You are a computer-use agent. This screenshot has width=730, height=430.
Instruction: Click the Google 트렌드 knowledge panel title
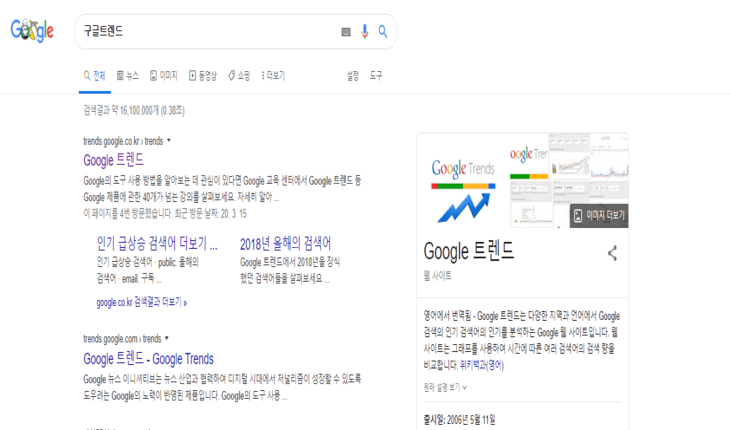(468, 251)
